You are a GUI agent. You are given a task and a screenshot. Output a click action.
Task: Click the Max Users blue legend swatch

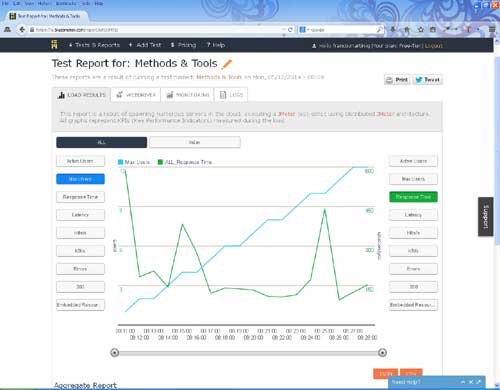pyautogui.click(x=121, y=162)
